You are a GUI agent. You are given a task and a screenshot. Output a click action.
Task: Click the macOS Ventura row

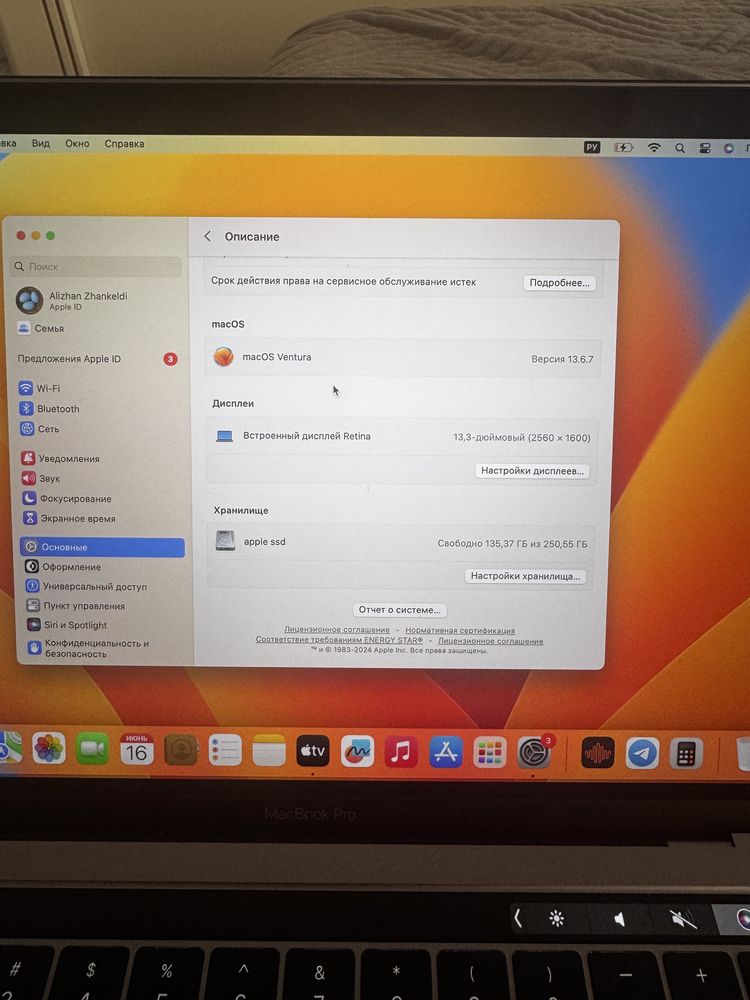(x=402, y=358)
